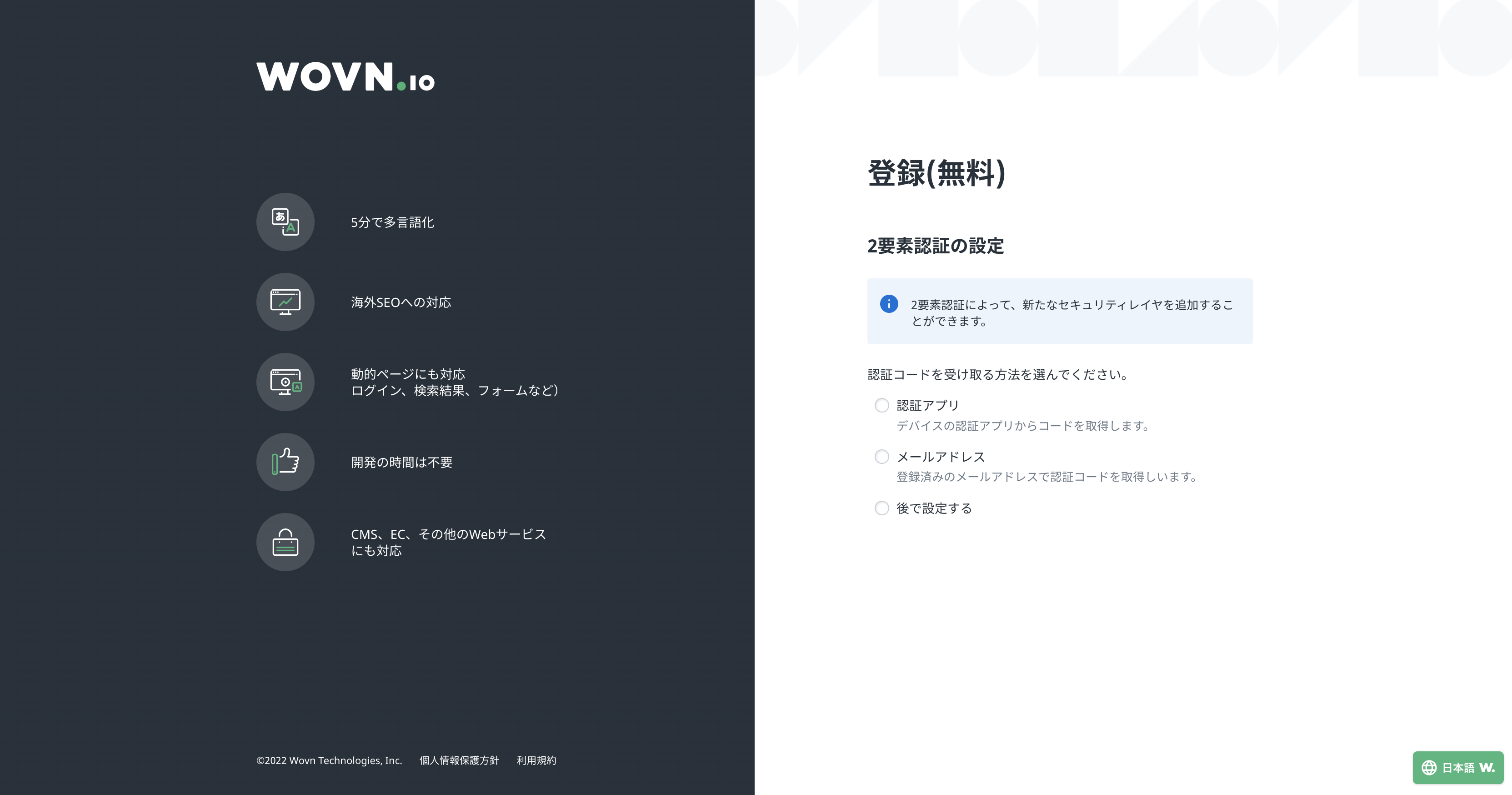Click the globe icon in the language widget
This screenshot has height=795, width=1512.
1429,767
